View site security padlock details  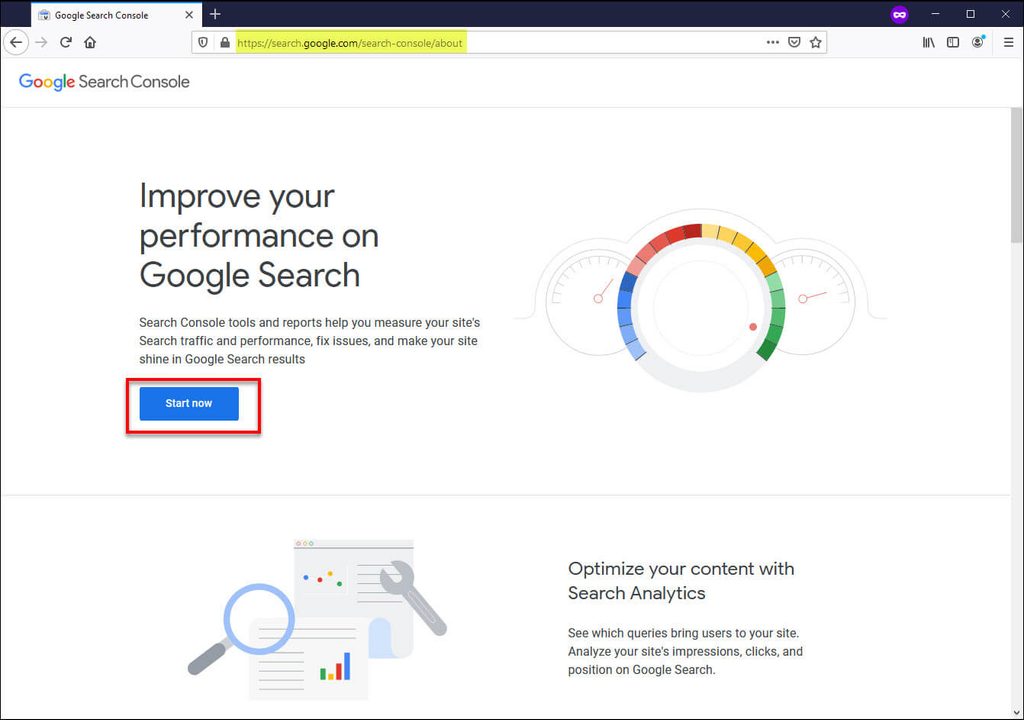[225, 42]
